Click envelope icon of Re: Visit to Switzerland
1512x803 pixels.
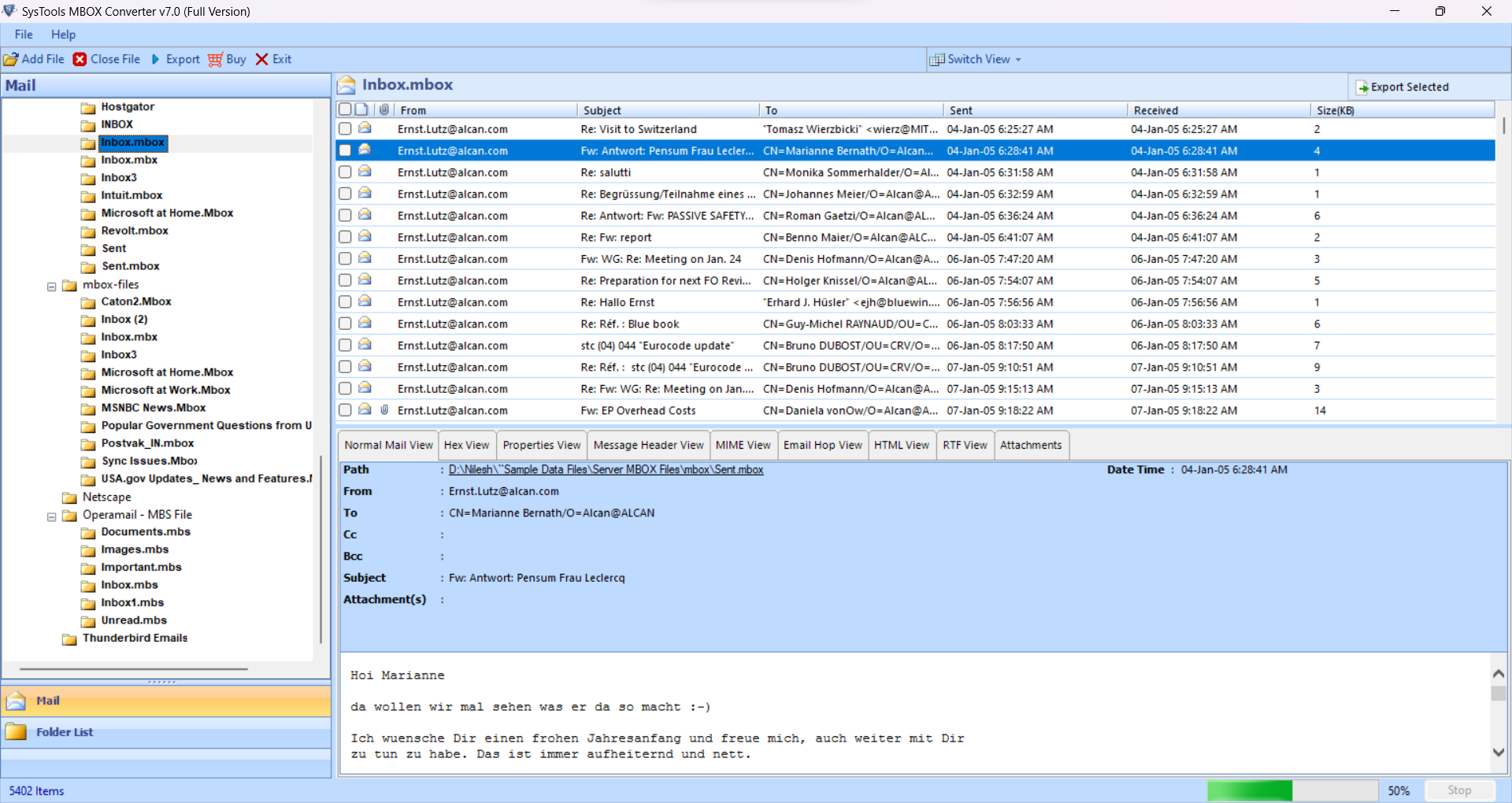coord(365,128)
